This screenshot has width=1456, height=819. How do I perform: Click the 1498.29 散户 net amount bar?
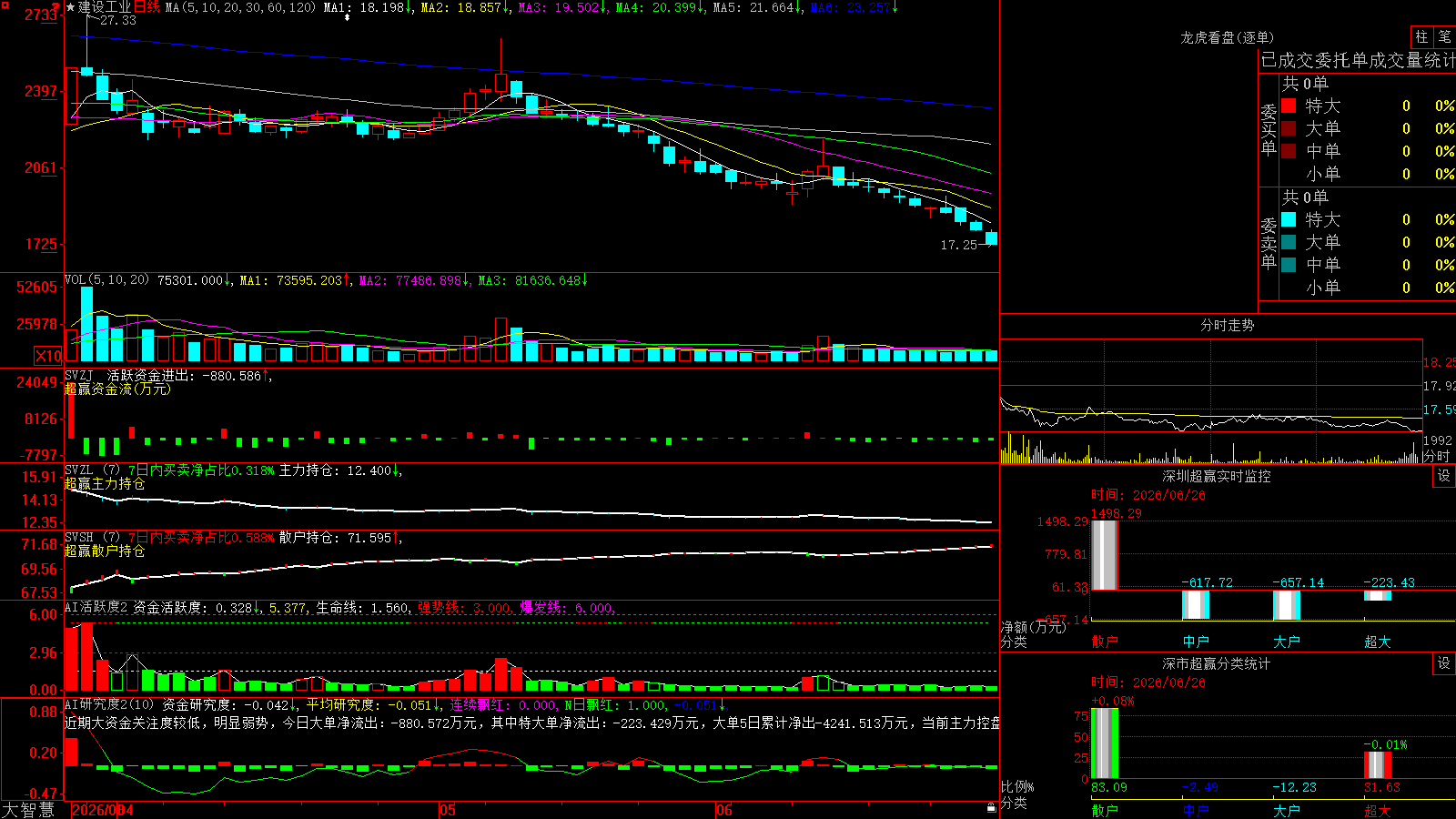click(x=1105, y=555)
